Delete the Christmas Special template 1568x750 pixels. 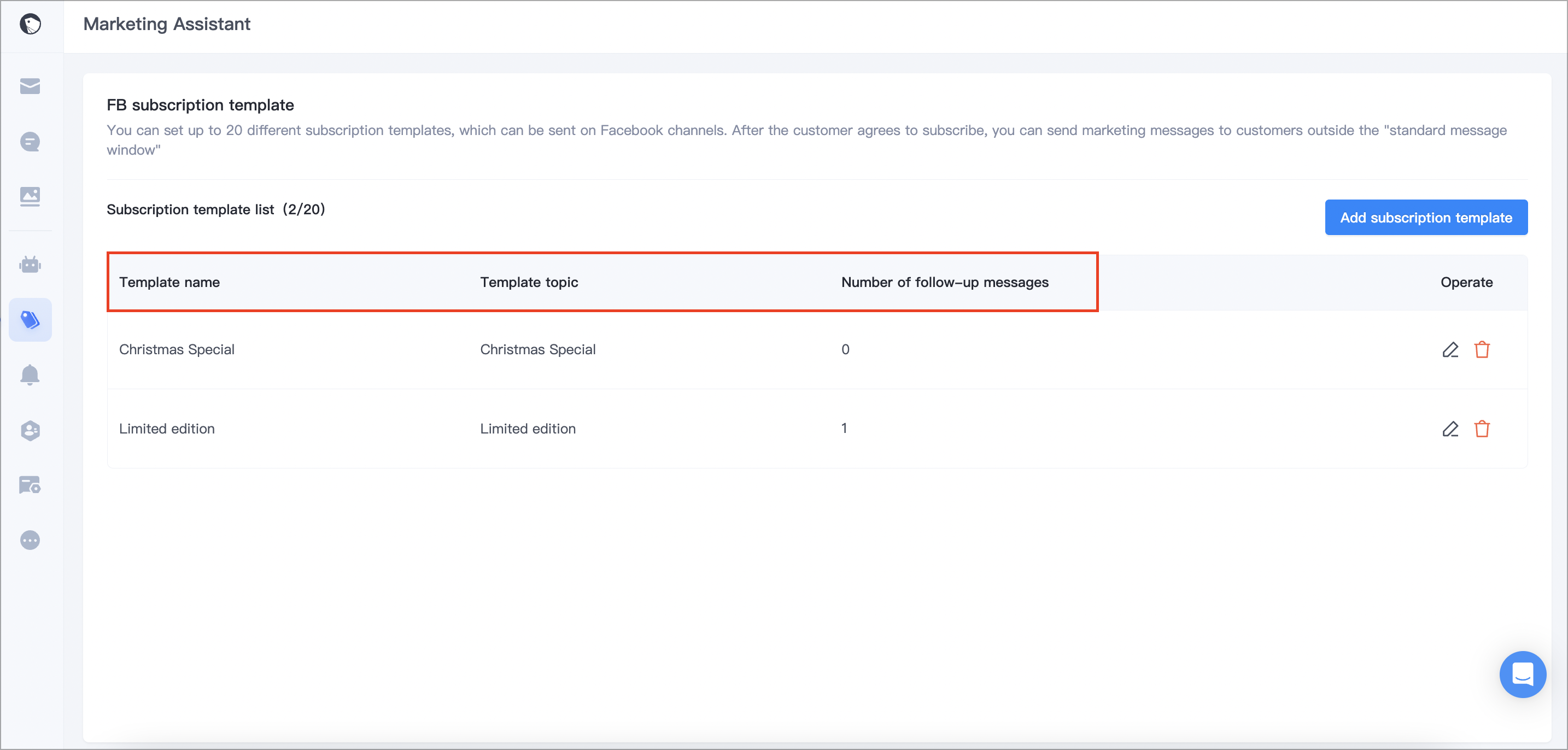coord(1482,349)
